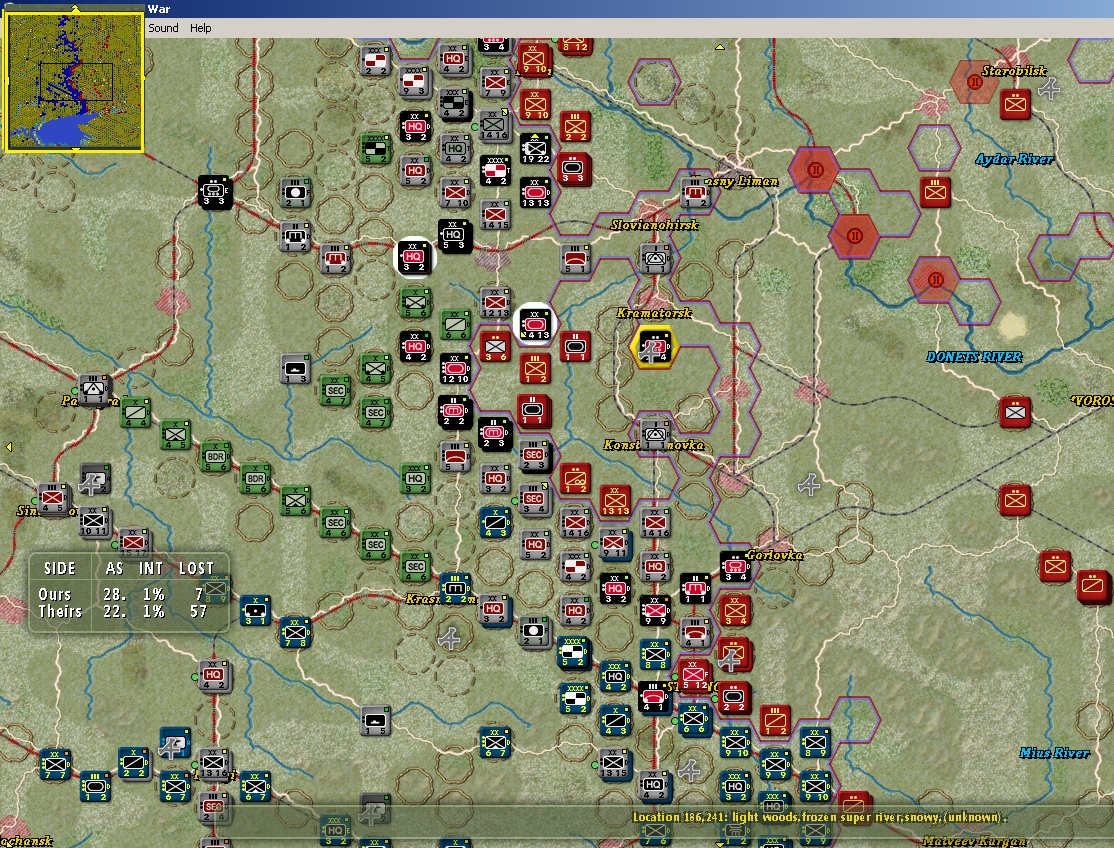Click the red objective hex left of Starobilsk
This screenshot has height=848, width=1114.
point(975,82)
